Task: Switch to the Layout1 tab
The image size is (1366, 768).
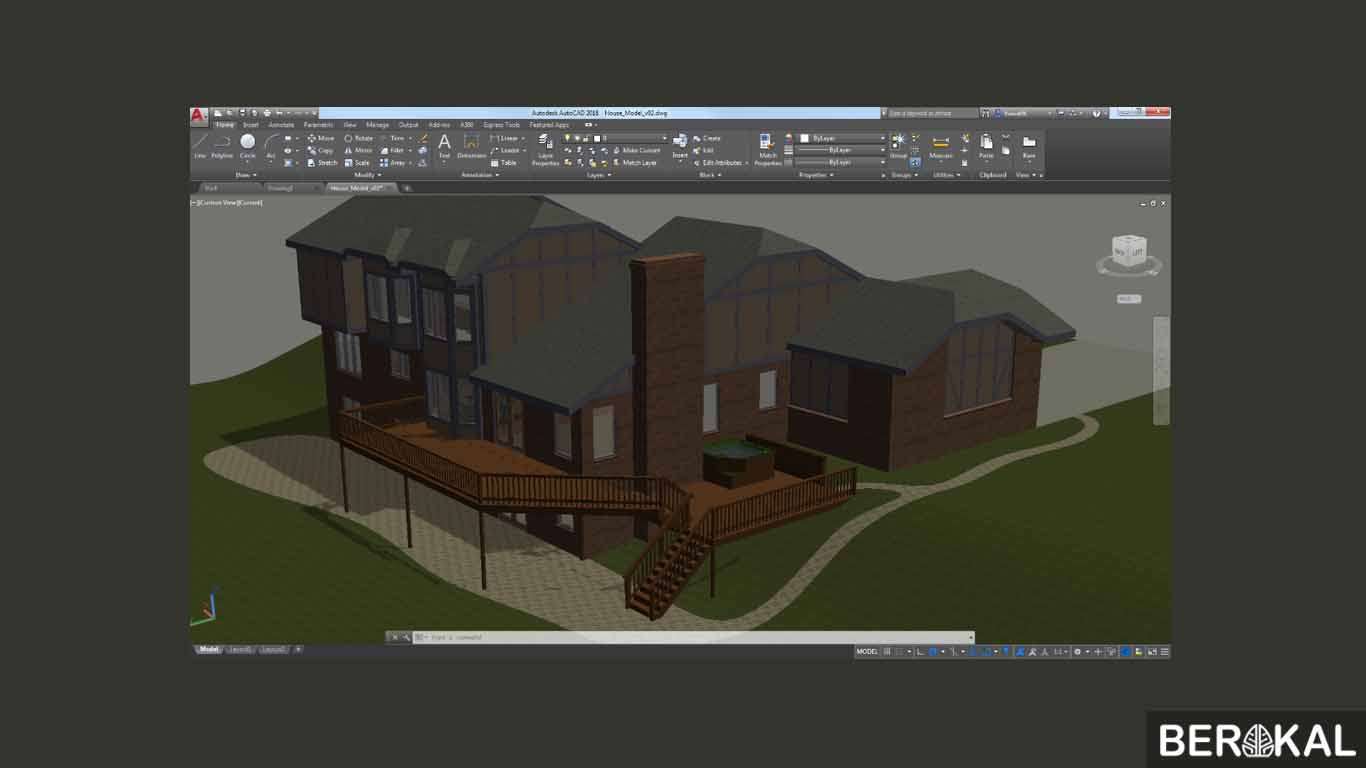Action: tap(240, 649)
